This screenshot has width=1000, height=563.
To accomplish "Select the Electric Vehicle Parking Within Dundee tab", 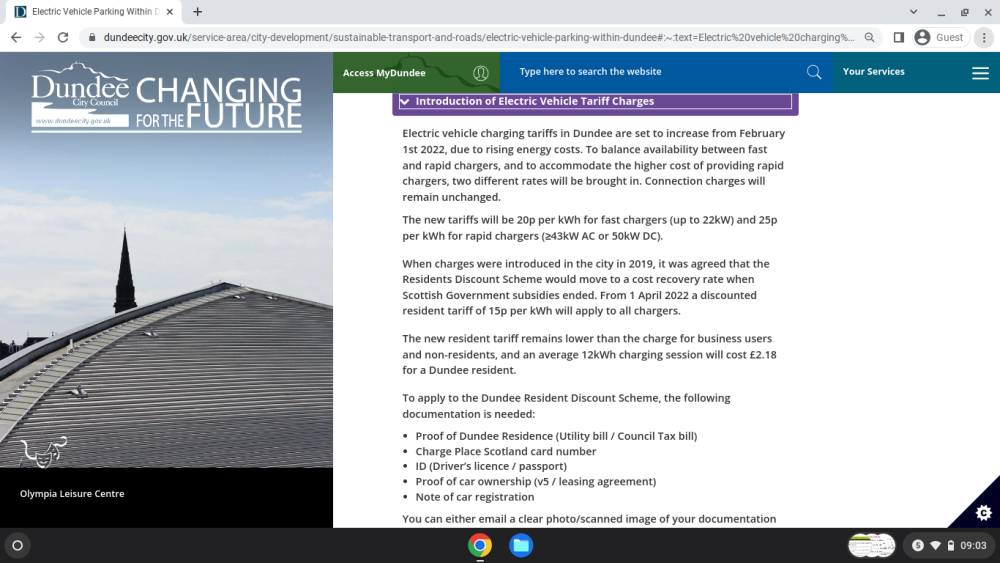I will pyautogui.click(x=94, y=11).
